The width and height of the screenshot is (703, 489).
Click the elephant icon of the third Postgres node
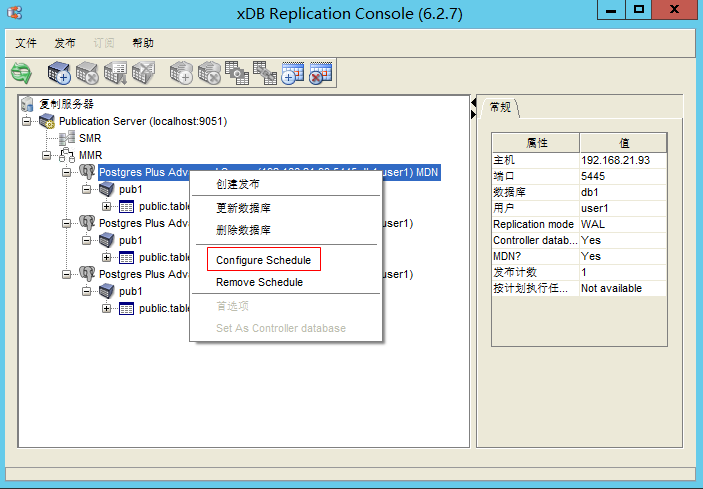87,274
